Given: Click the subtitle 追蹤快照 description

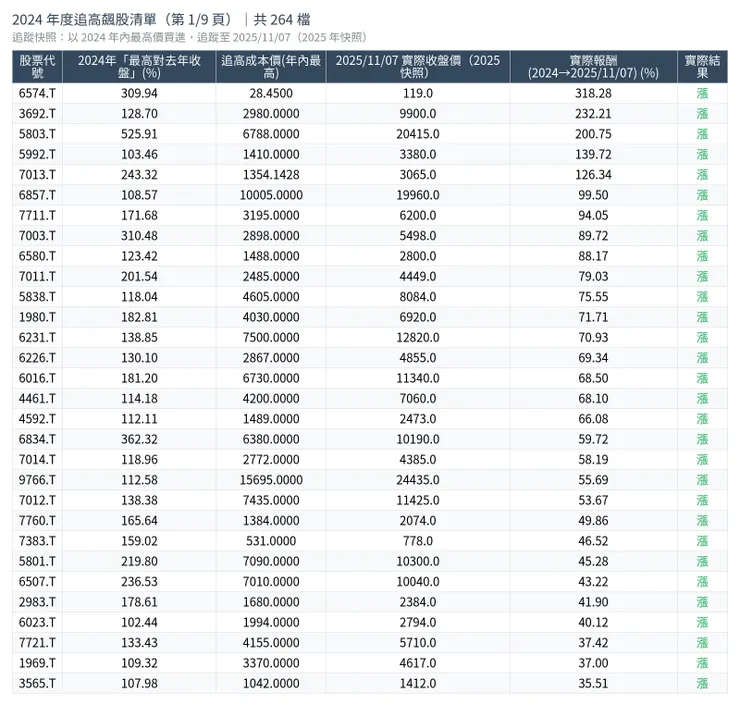Looking at the screenshot, I should (190, 38).
